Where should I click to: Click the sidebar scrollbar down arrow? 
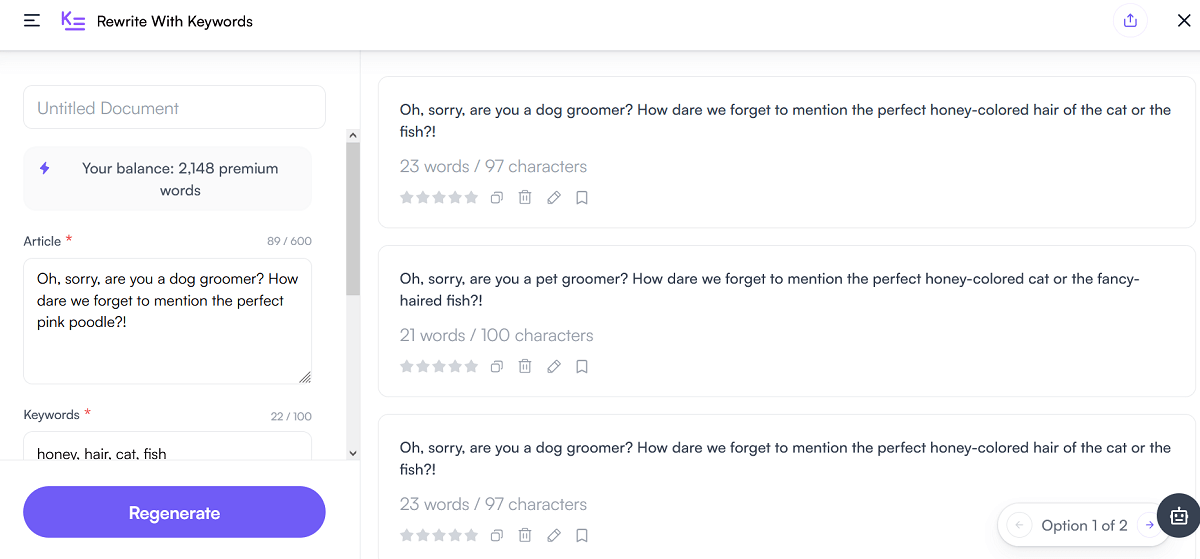point(352,453)
